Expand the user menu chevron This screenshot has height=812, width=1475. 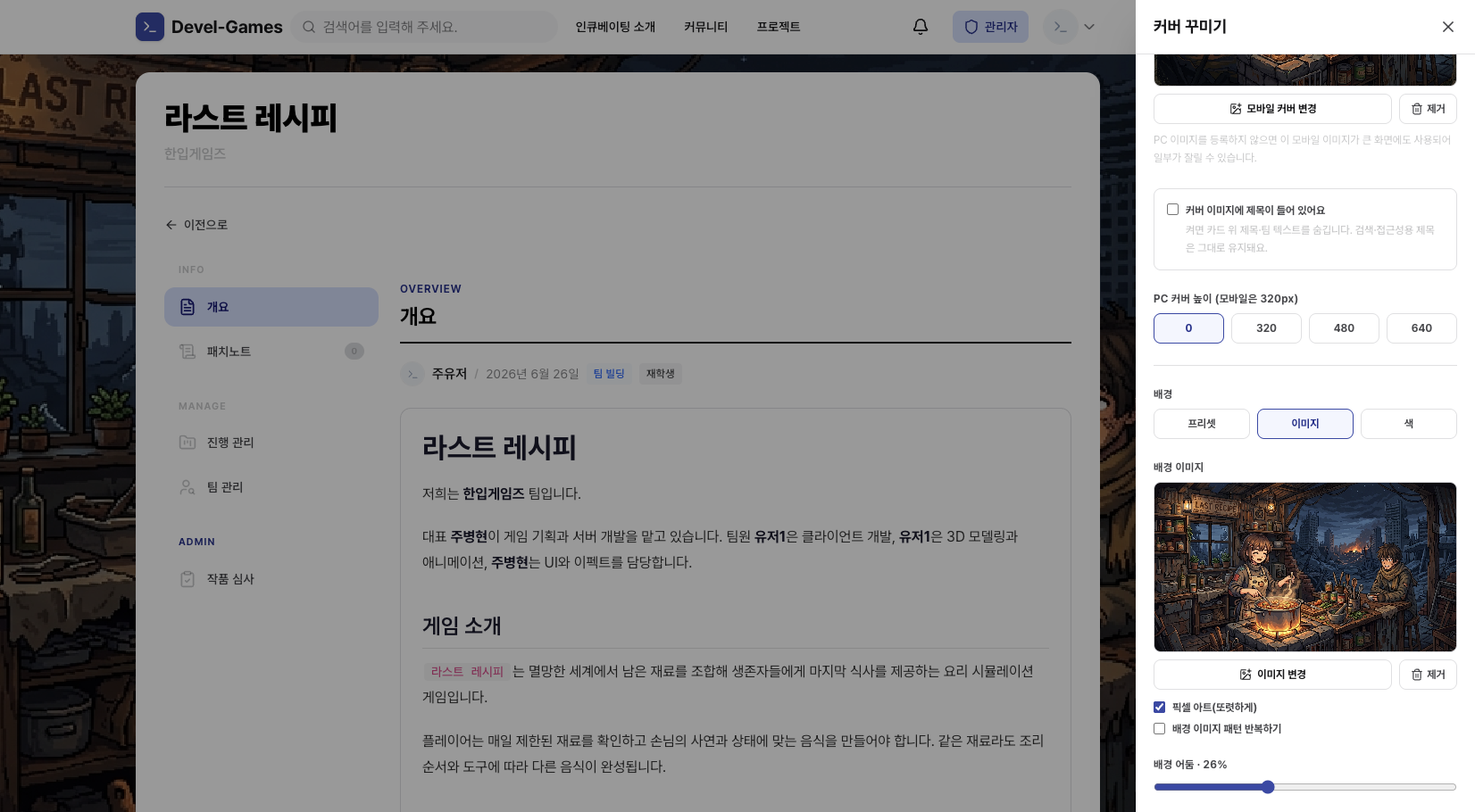pyautogui.click(x=1089, y=27)
